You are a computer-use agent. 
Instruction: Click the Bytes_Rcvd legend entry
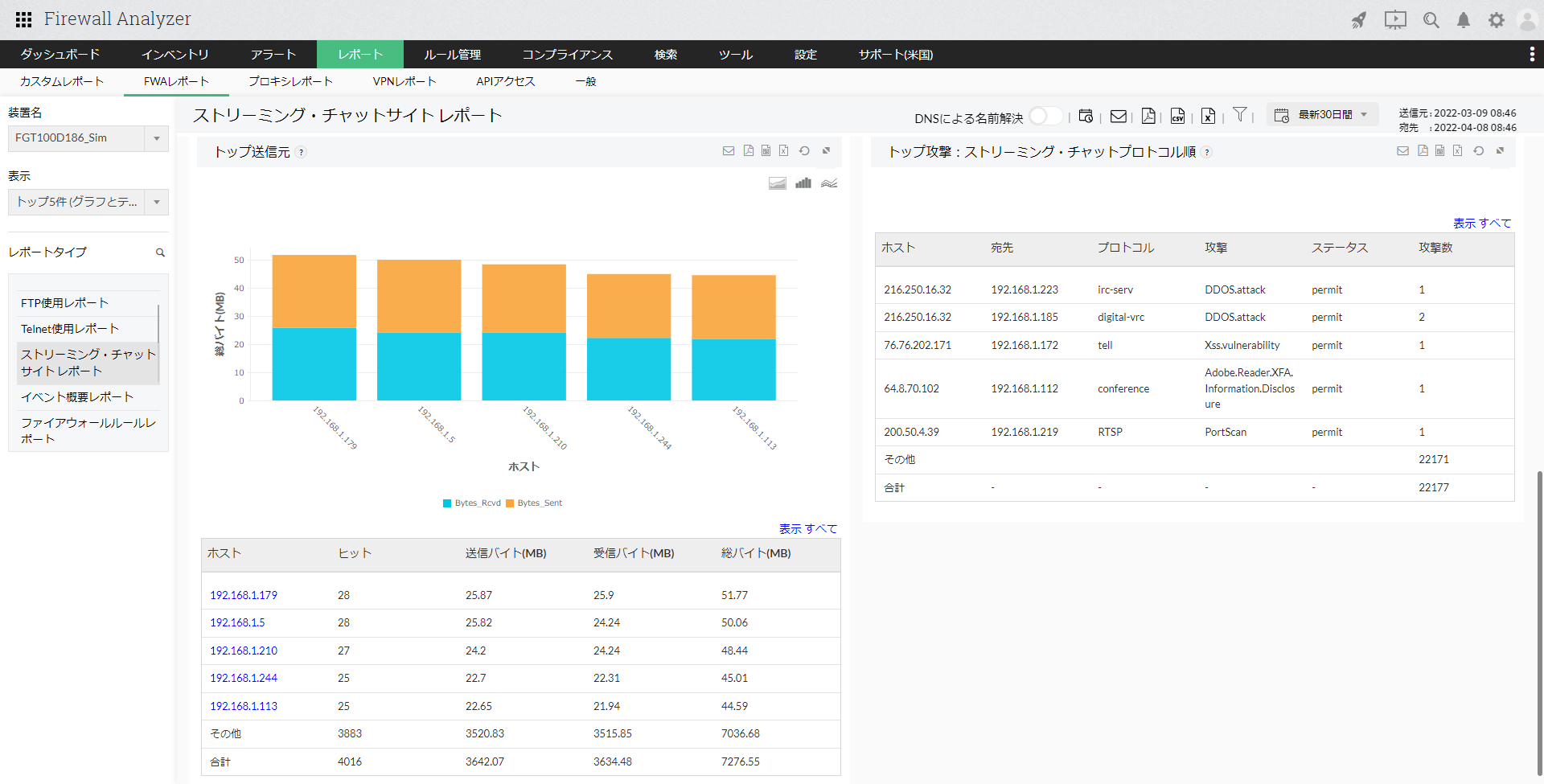point(472,503)
